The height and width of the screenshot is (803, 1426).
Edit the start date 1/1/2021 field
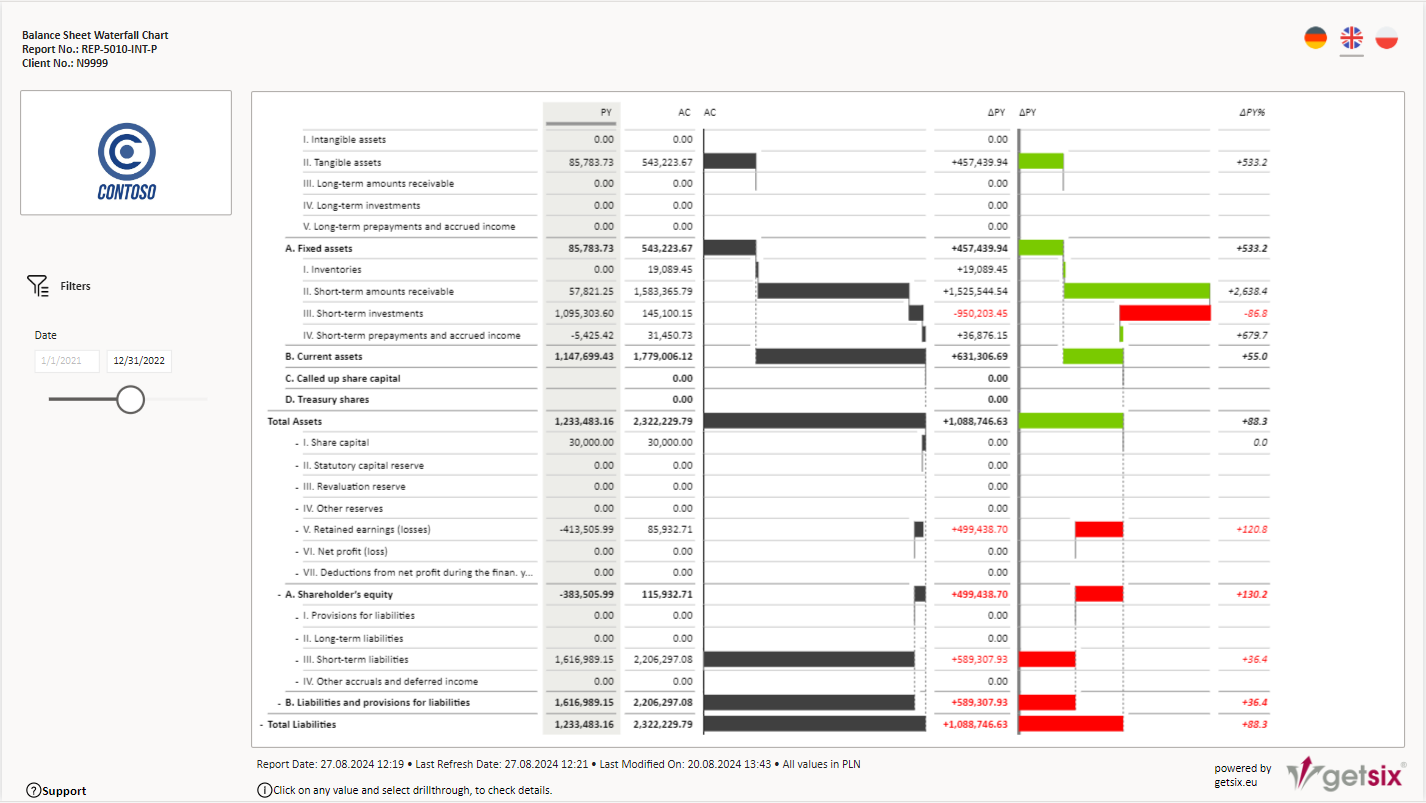pyautogui.click(x=67, y=361)
